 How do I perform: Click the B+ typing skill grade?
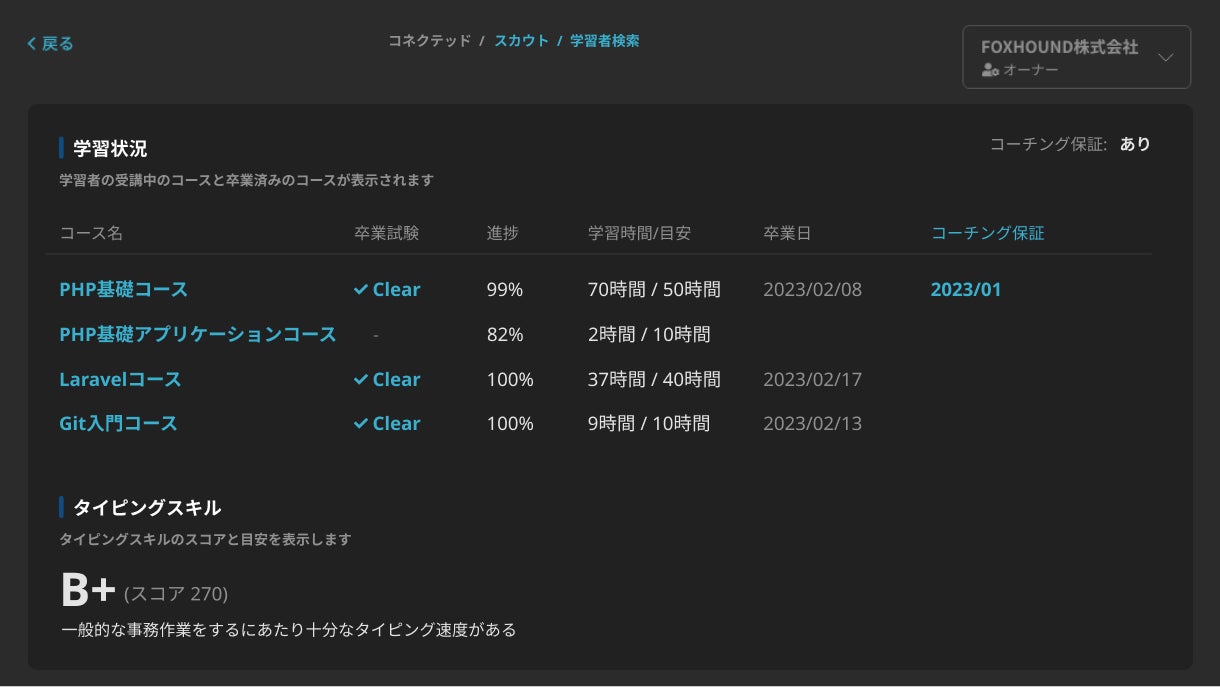pyautogui.click(x=89, y=591)
